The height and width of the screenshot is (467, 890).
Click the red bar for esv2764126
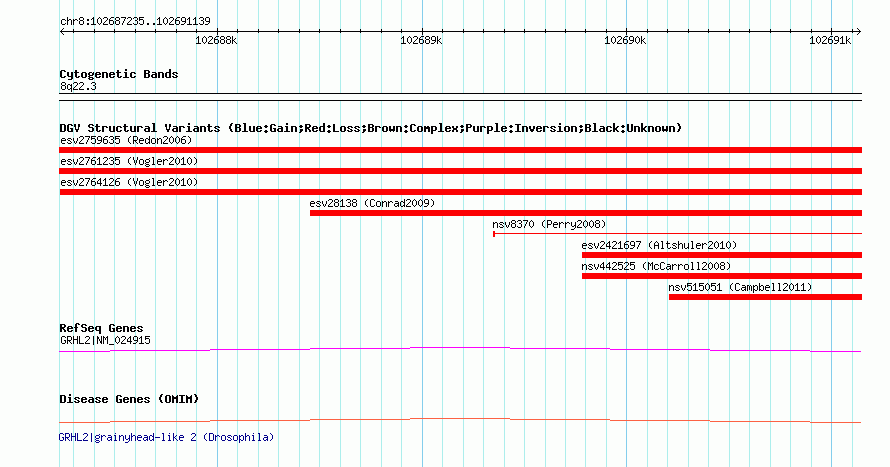click(x=460, y=192)
